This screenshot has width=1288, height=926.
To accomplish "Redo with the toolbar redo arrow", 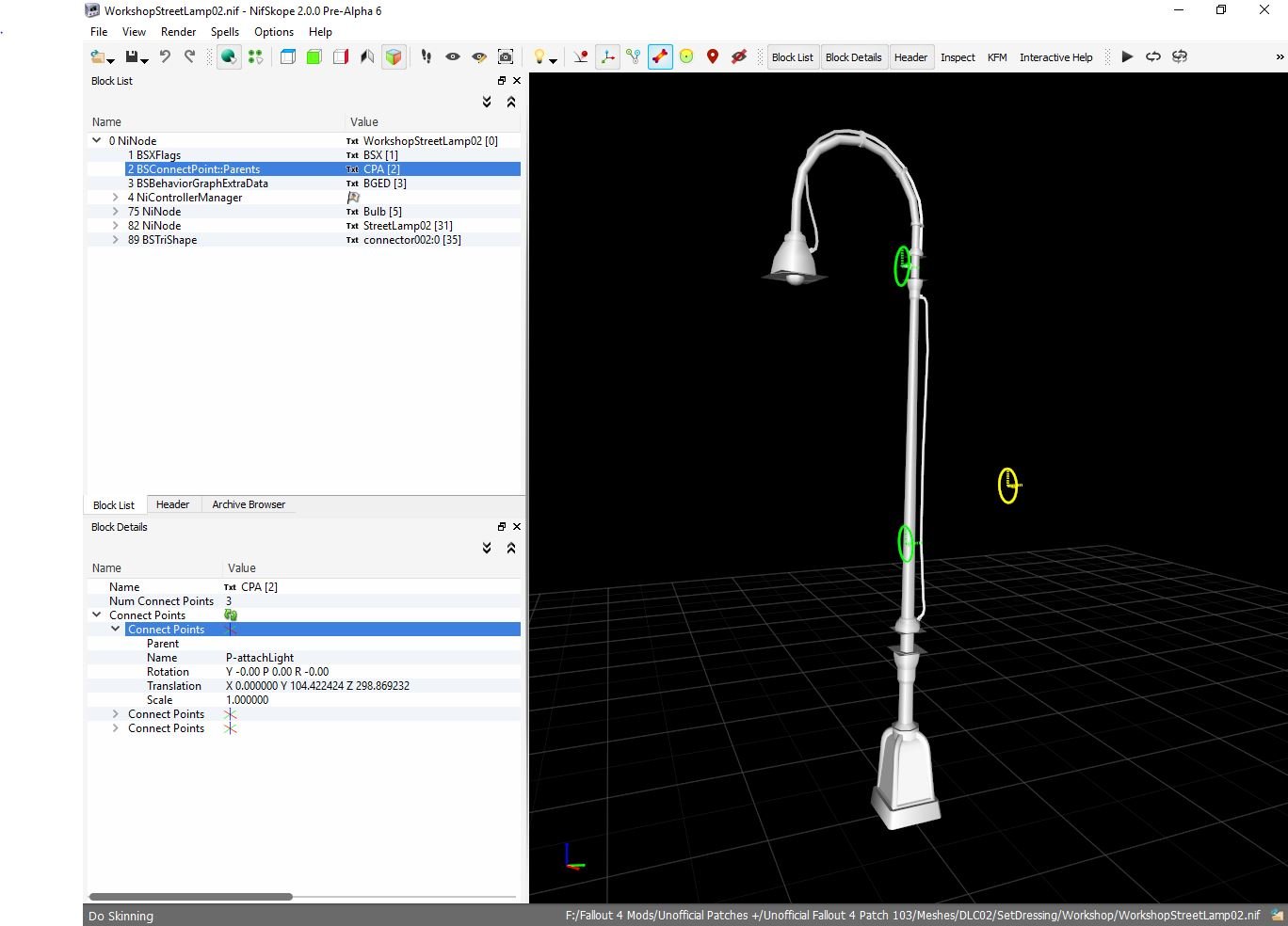I will click(190, 56).
